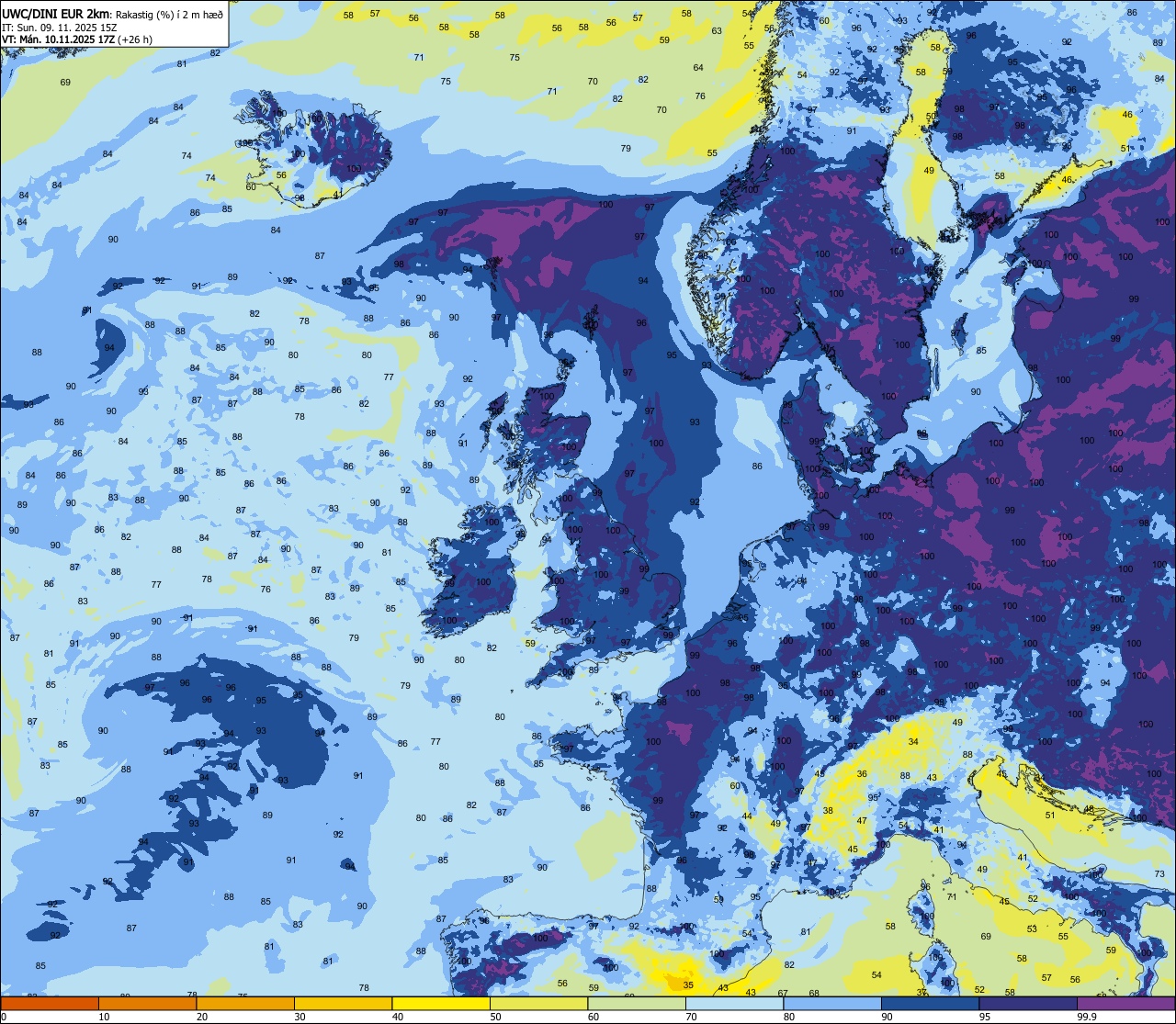Click the "63" value near the top of the map
Image resolution: width=1176 pixels, height=1024 pixels.
(x=717, y=30)
